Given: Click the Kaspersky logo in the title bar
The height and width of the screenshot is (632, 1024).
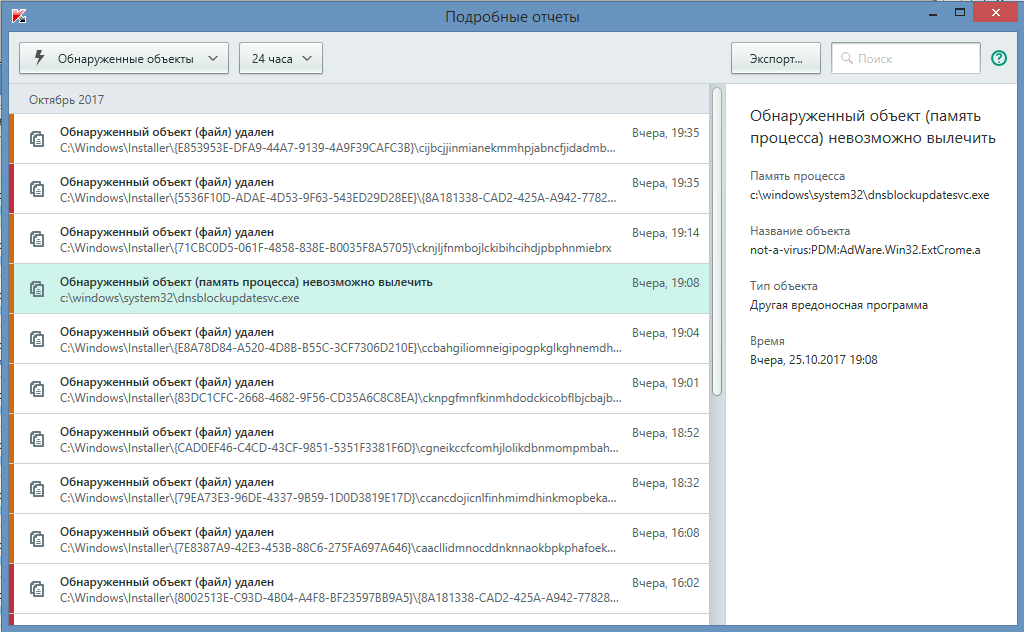Looking at the screenshot, I should [18, 16].
